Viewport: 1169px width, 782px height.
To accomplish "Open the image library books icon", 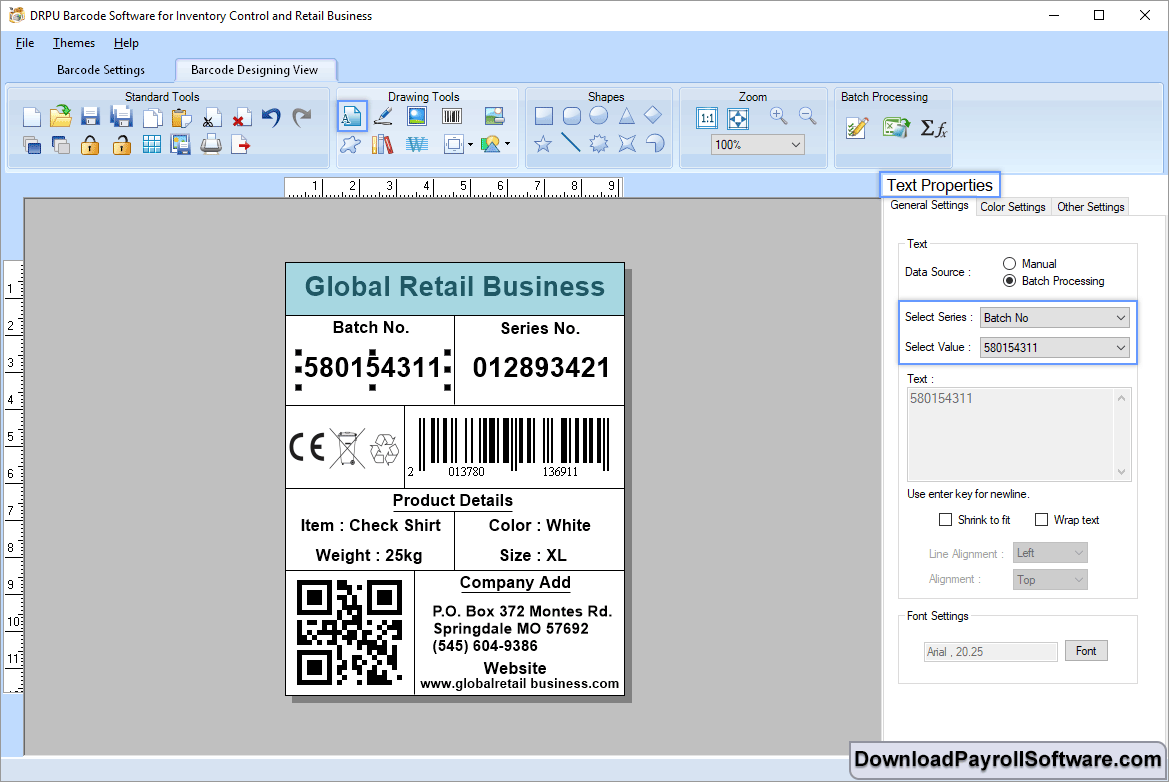I will tap(382, 144).
